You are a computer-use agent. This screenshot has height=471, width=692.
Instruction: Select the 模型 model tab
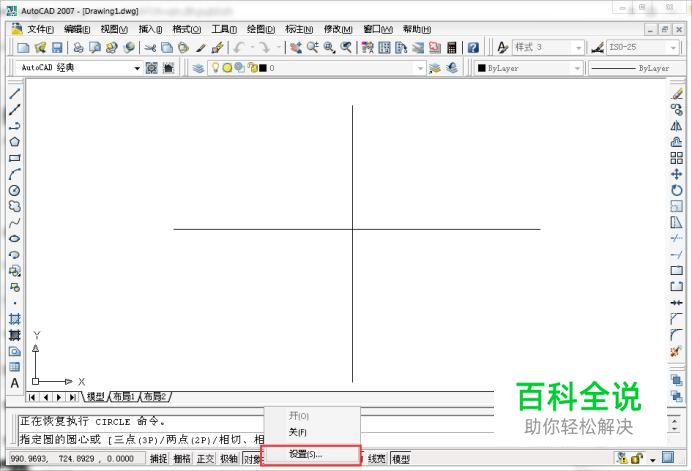[95, 396]
